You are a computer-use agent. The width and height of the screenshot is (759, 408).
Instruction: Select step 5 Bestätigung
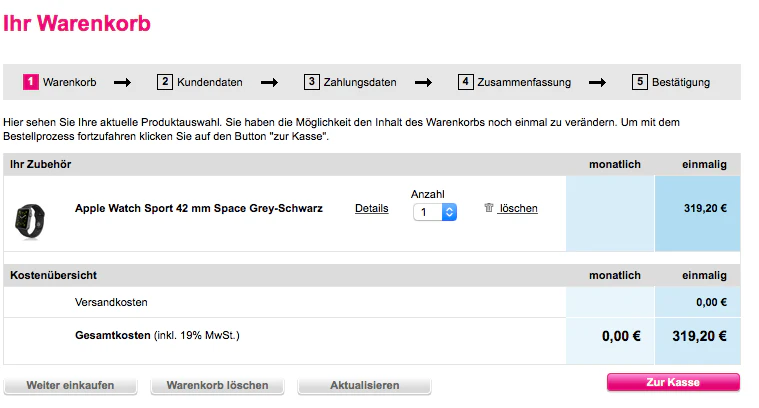[671, 82]
